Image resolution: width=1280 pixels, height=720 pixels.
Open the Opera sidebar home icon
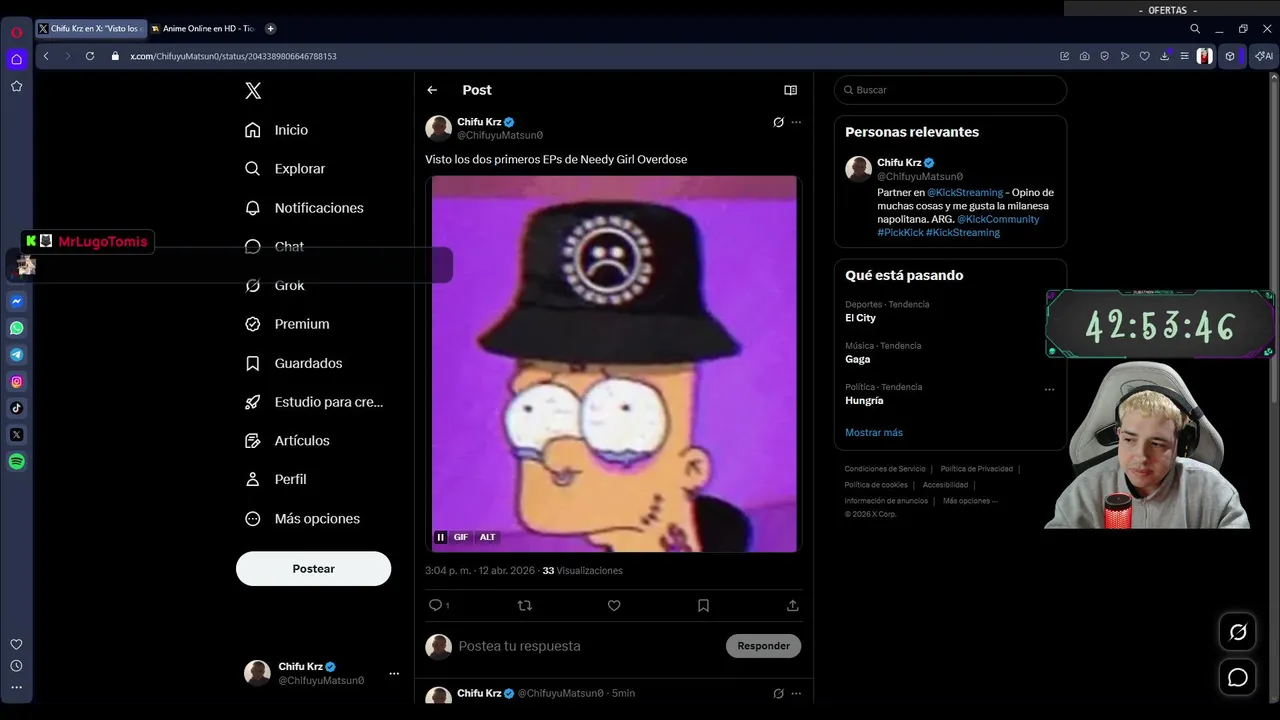click(x=17, y=59)
